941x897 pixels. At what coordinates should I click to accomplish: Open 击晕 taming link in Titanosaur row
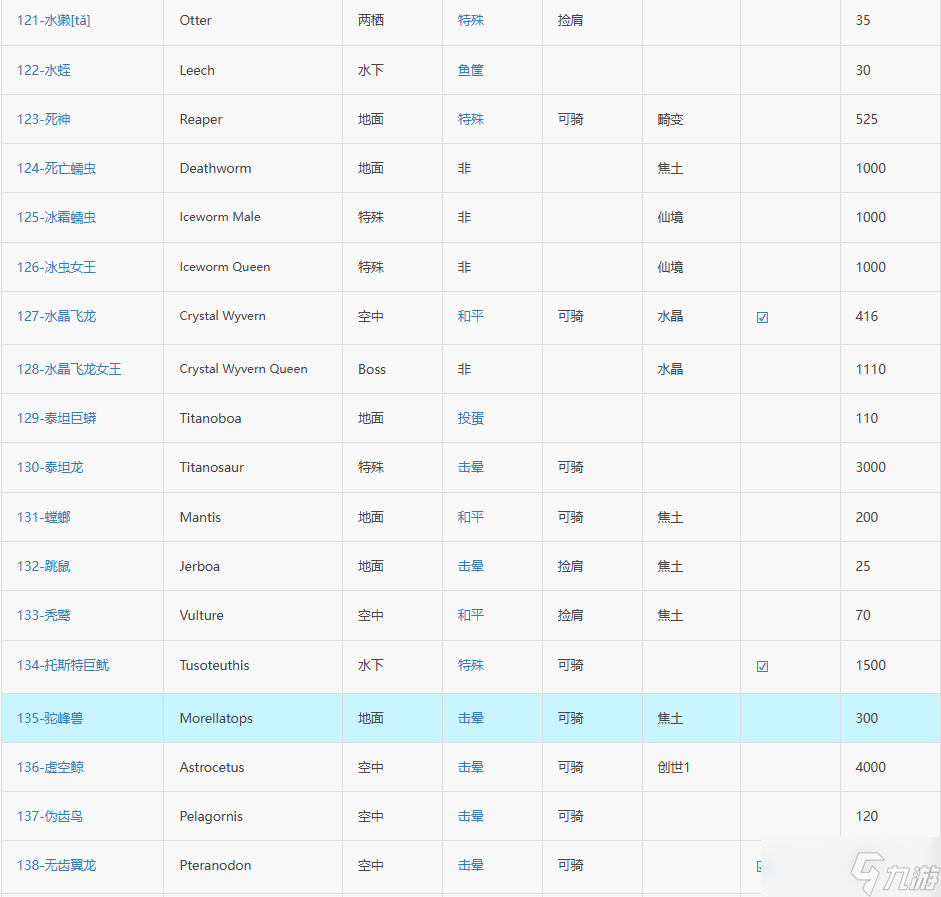(x=470, y=467)
